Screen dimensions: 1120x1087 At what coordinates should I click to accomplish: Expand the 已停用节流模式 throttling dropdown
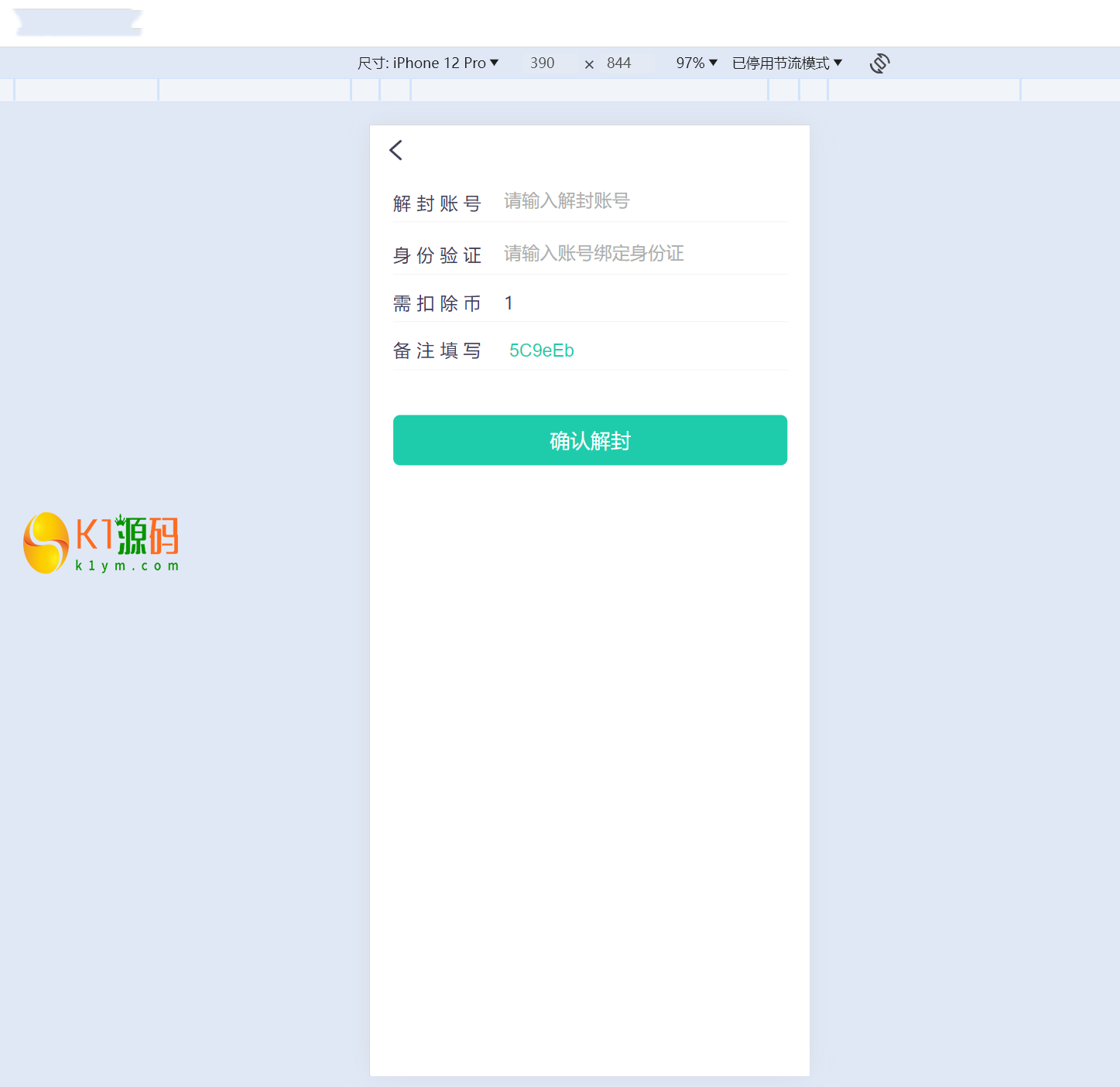coord(786,63)
